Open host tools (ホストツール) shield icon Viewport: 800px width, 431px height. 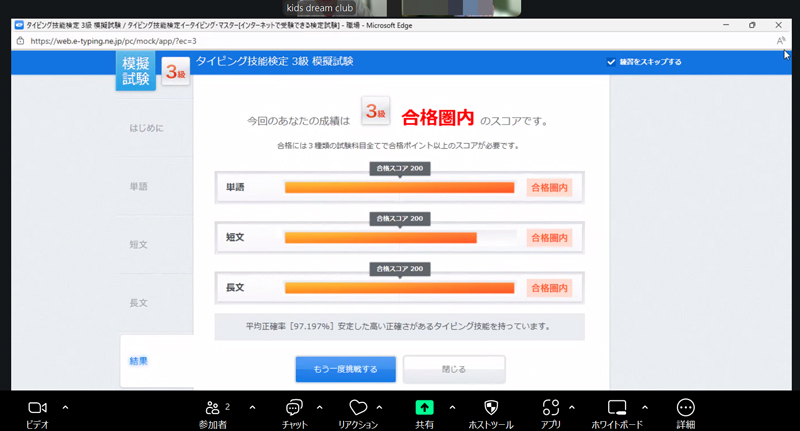[491, 408]
